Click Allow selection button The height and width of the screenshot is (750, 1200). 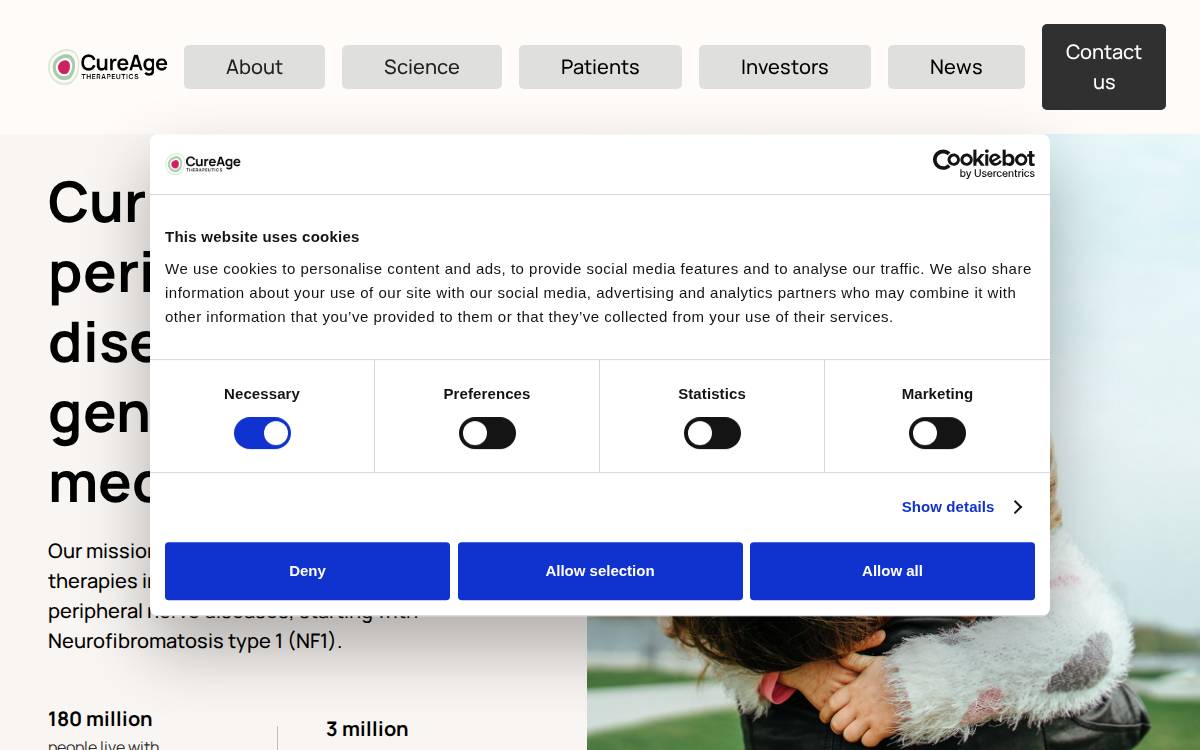point(600,571)
